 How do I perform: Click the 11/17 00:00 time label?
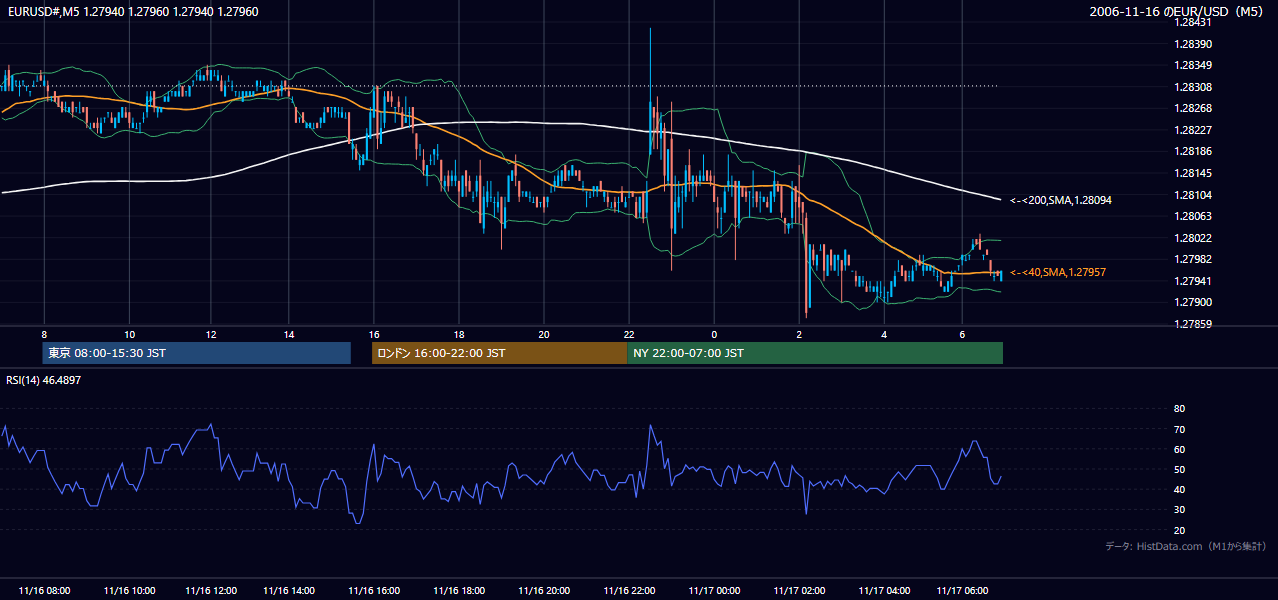click(713, 591)
